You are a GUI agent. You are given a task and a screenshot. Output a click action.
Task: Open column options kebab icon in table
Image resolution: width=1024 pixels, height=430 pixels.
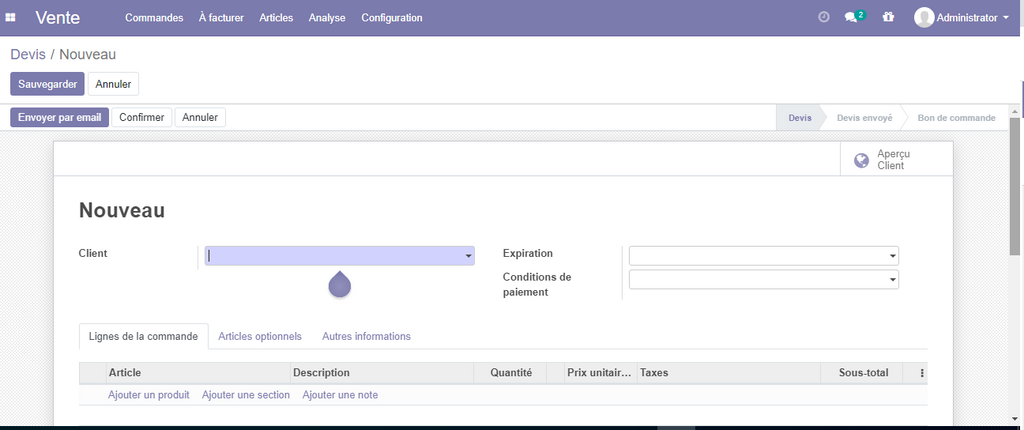click(x=922, y=373)
